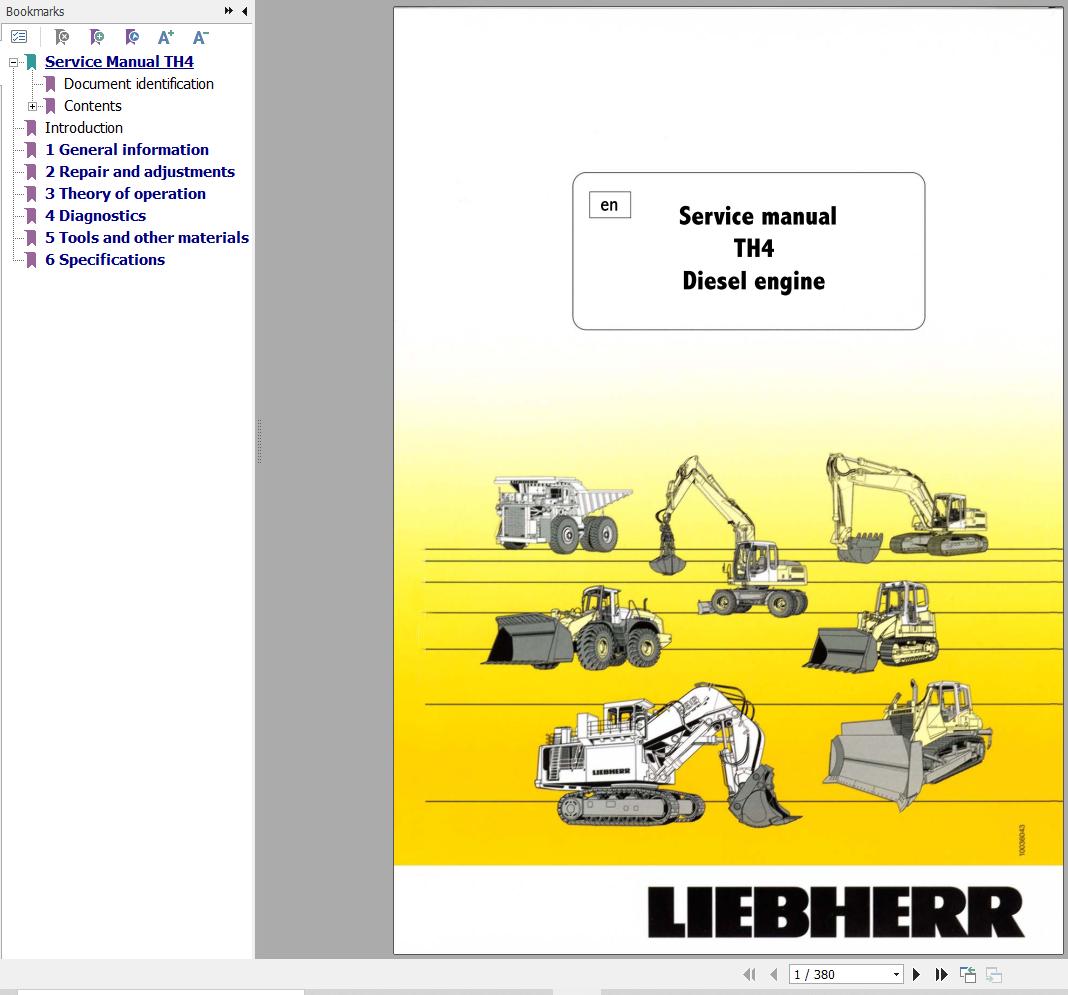Image resolution: width=1068 pixels, height=995 pixels.
Task: Go to the next page
Action: point(916,975)
